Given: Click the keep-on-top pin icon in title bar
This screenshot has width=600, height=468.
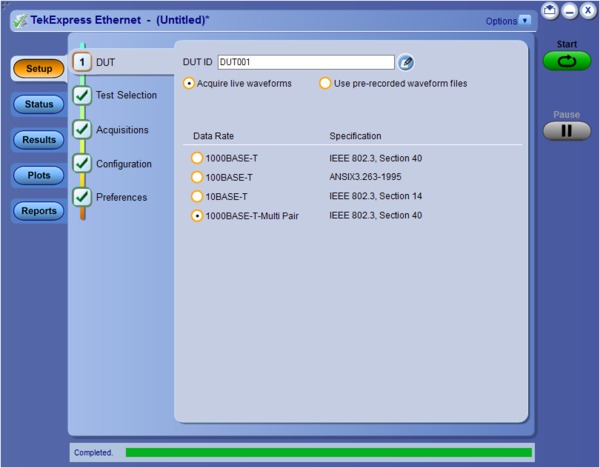Looking at the screenshot, I should point(550,10).
